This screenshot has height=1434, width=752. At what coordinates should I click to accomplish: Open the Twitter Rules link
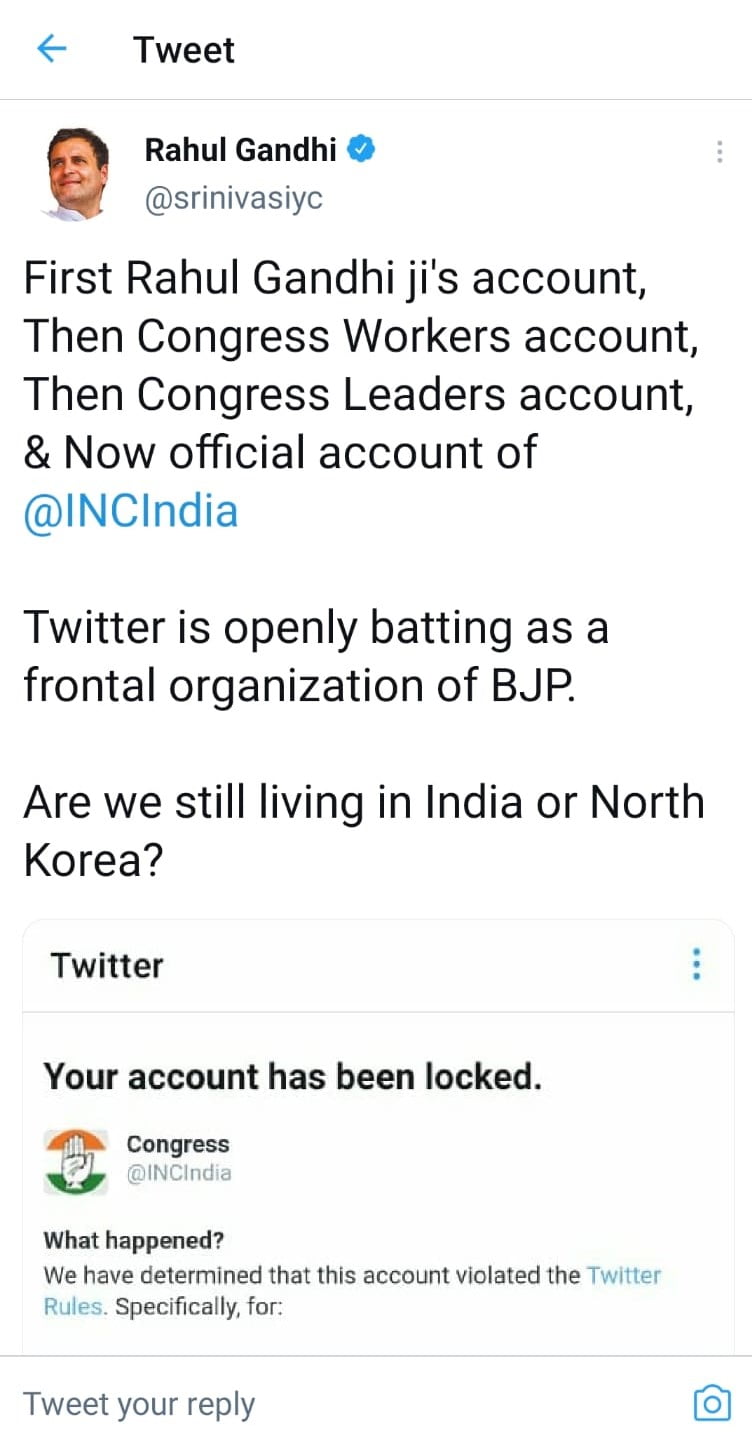click(x=623, y=1275)
